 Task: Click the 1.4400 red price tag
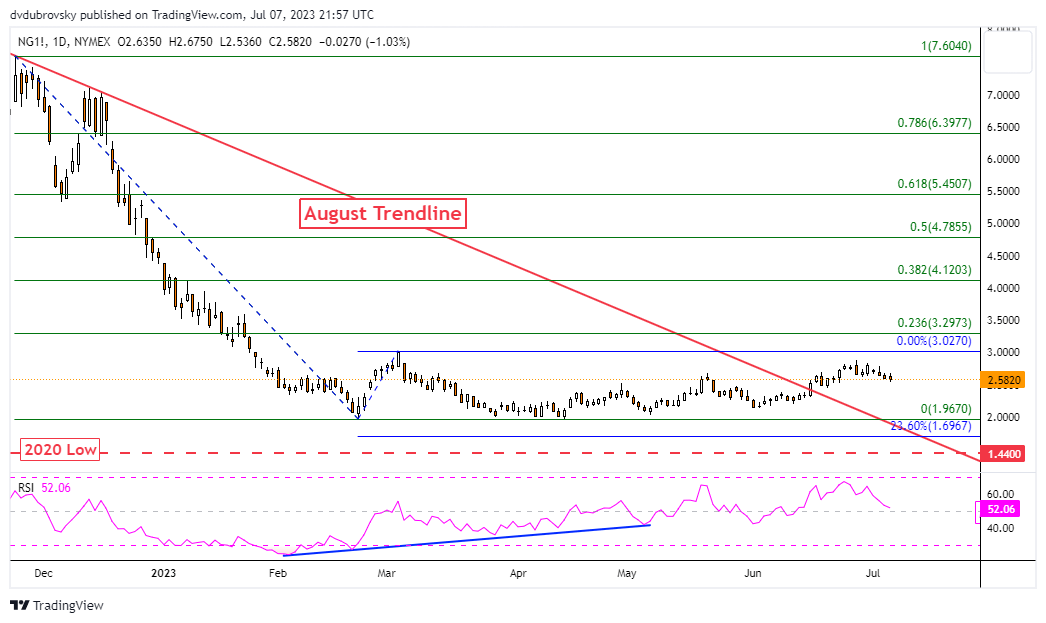tap(1004, 454)
